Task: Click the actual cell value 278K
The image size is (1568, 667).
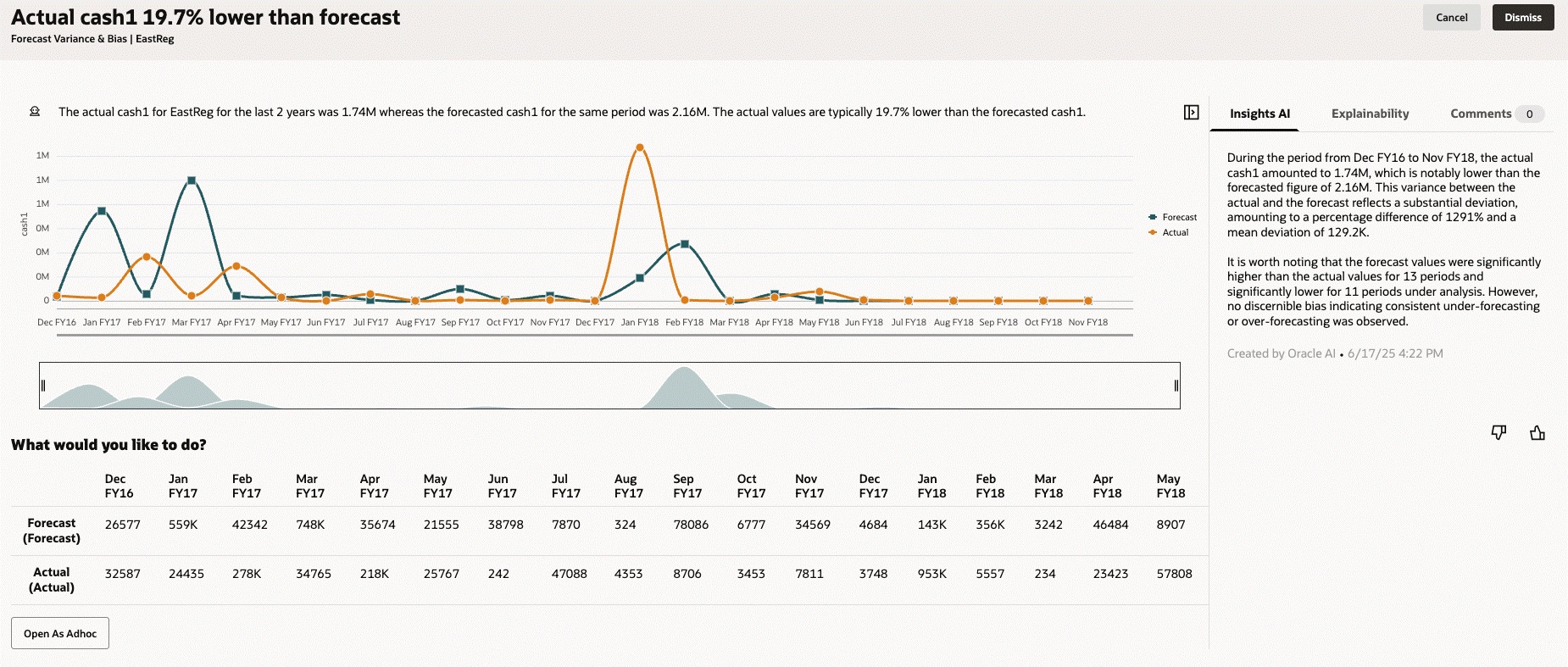Action: pyautogui.click(x=247, y=574)
